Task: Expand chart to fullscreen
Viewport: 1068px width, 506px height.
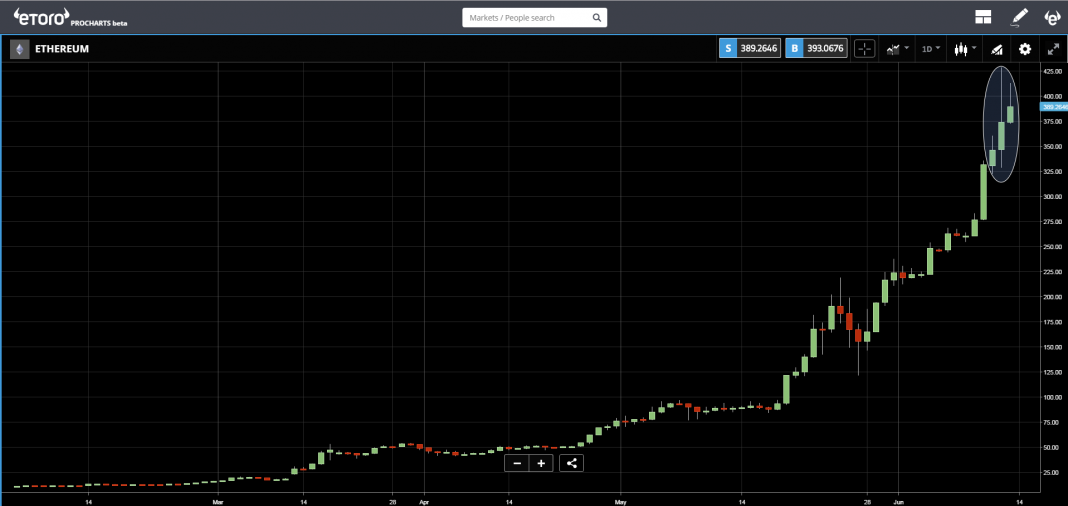Action: 1052,49
